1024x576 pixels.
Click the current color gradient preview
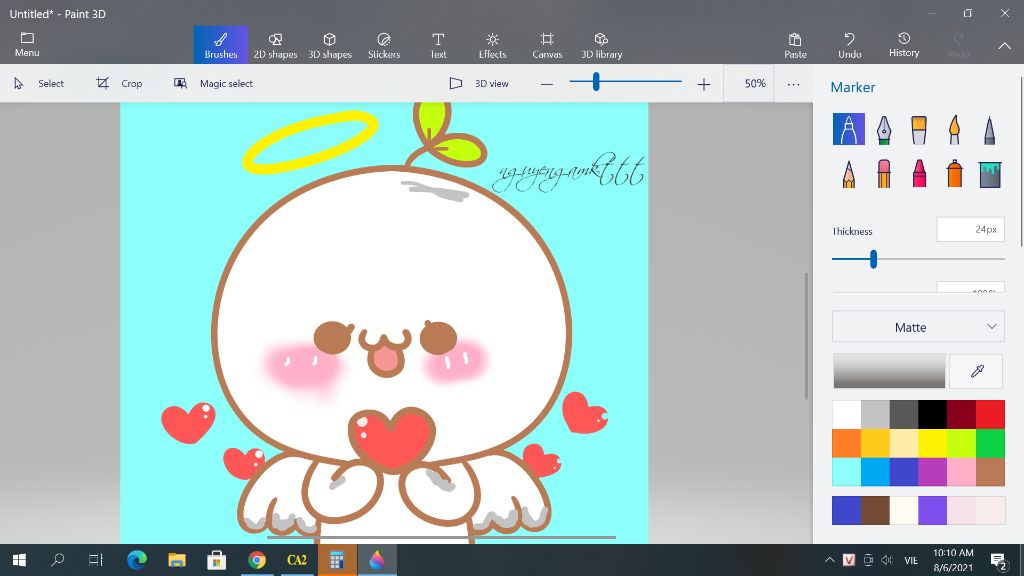click(889, 371)
